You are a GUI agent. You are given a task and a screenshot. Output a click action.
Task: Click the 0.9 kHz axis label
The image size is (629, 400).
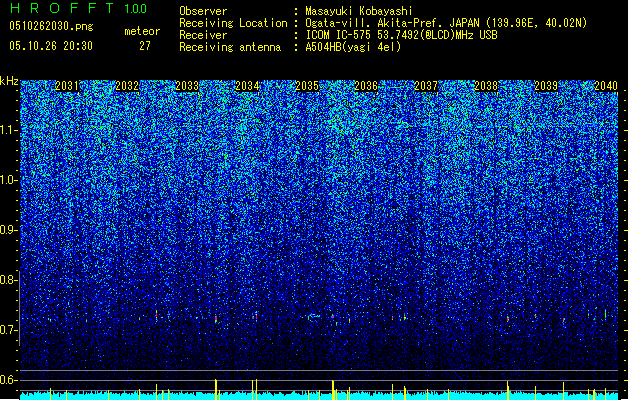click(8, 230)
